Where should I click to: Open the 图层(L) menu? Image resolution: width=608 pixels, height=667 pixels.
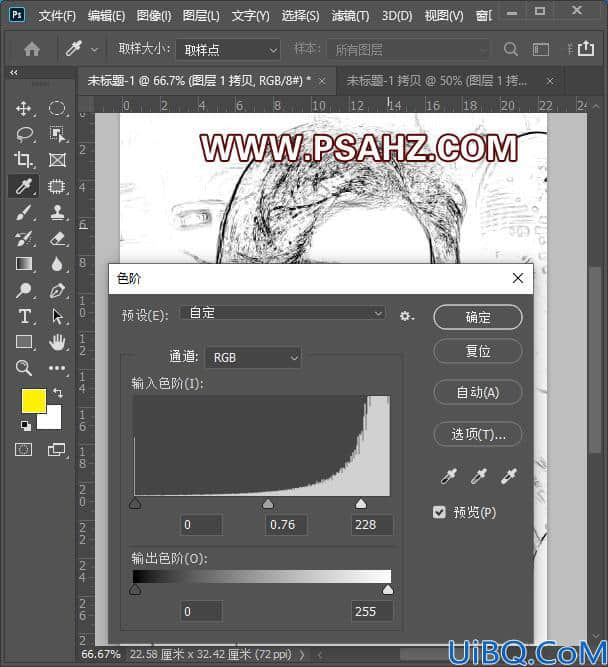(x=201, y=16)
